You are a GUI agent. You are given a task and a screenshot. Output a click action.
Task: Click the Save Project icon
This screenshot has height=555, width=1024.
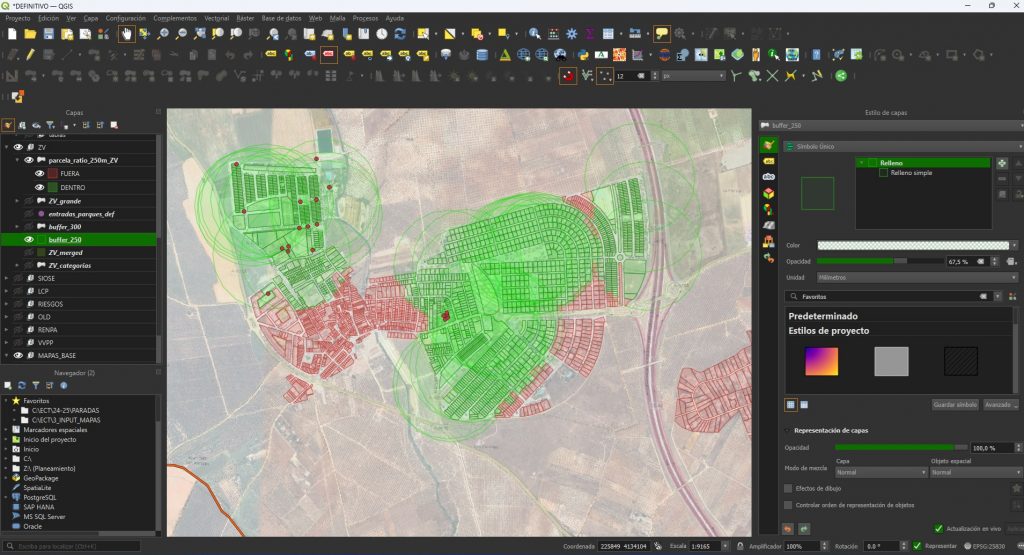click(48, 33)
